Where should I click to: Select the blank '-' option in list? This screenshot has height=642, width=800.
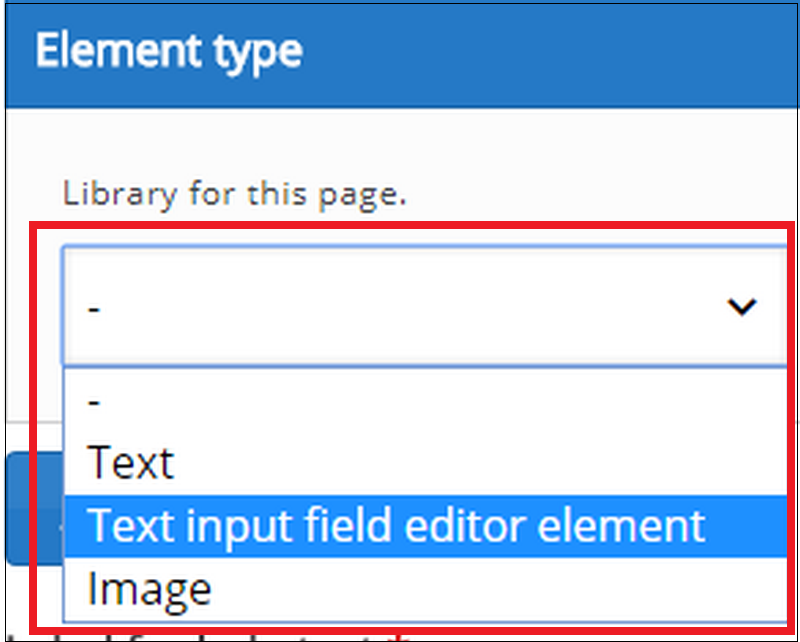(x=426, y=402)
